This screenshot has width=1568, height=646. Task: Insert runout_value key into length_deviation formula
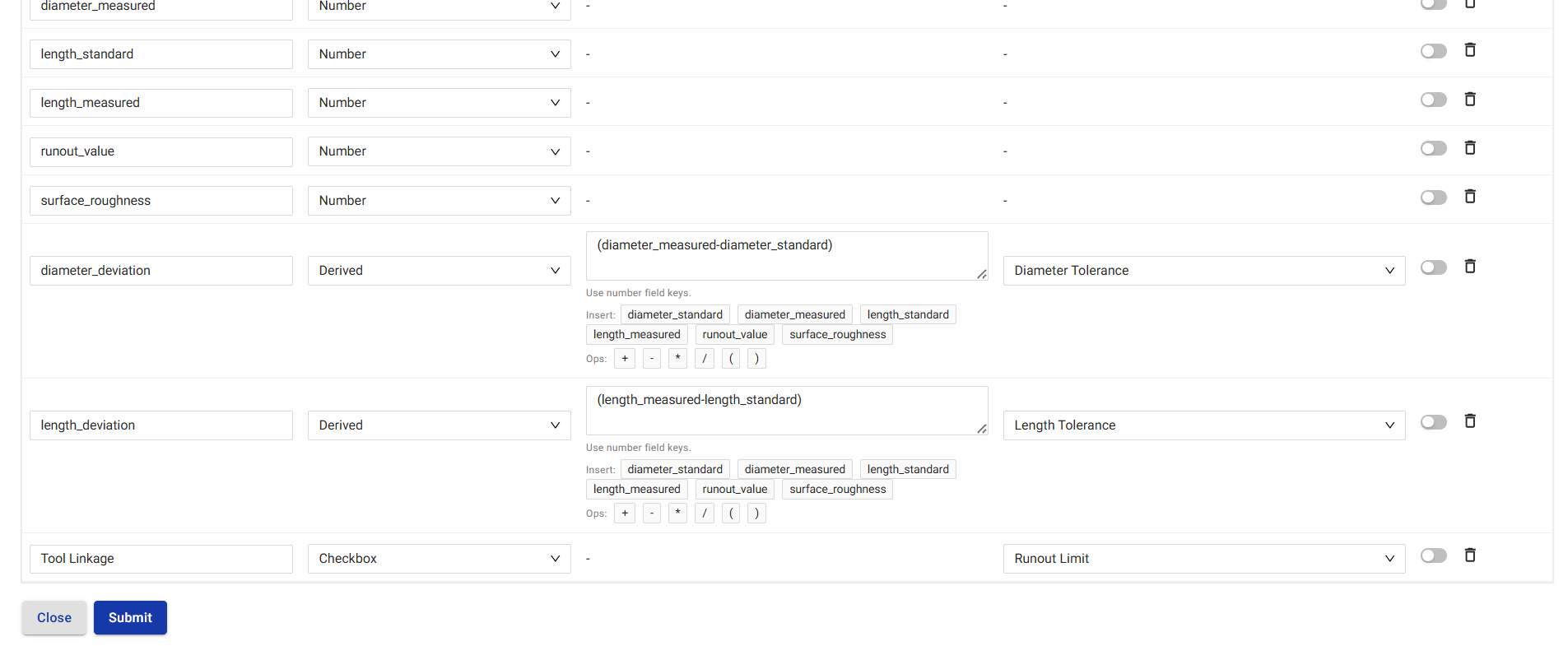coord(734,490)
